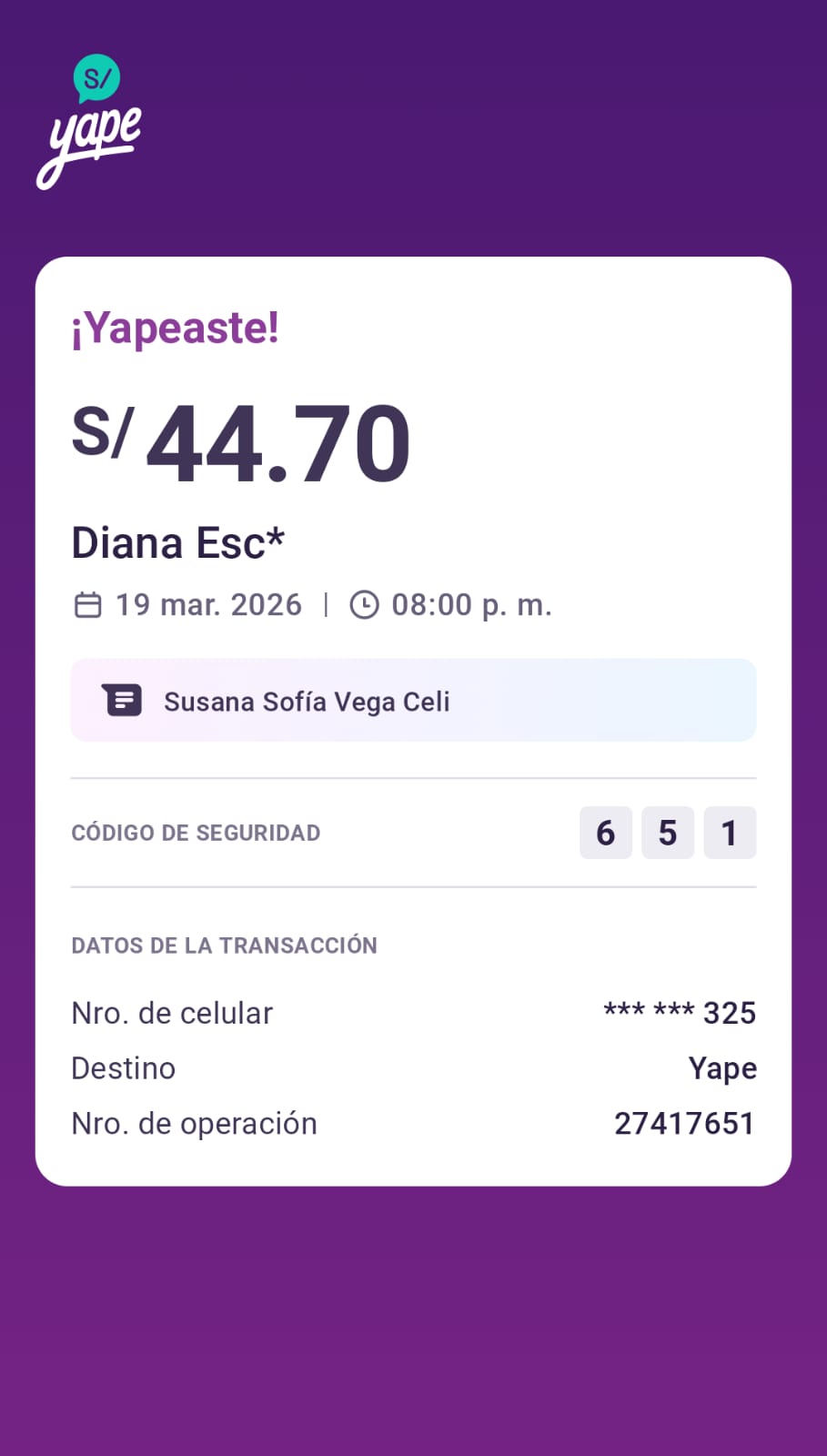The width and height of the screenshot is (827, 1456).
Task: Click the time 08:00 p. m.
Action: (x=471, y=605)
